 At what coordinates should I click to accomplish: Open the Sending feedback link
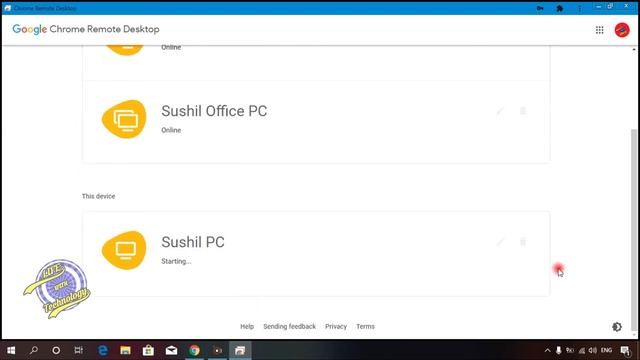pos(289,327)
